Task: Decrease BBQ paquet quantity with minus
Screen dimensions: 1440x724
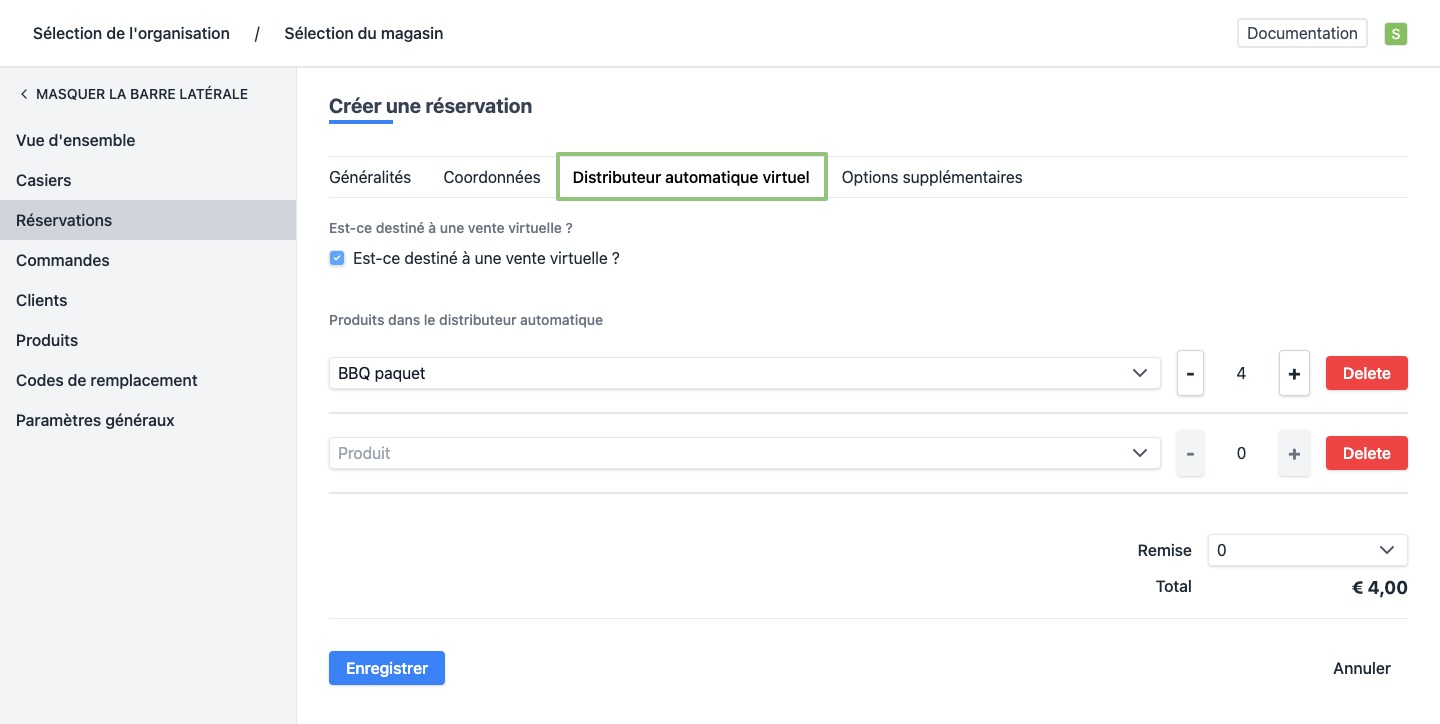Action: coord(1190,374)
